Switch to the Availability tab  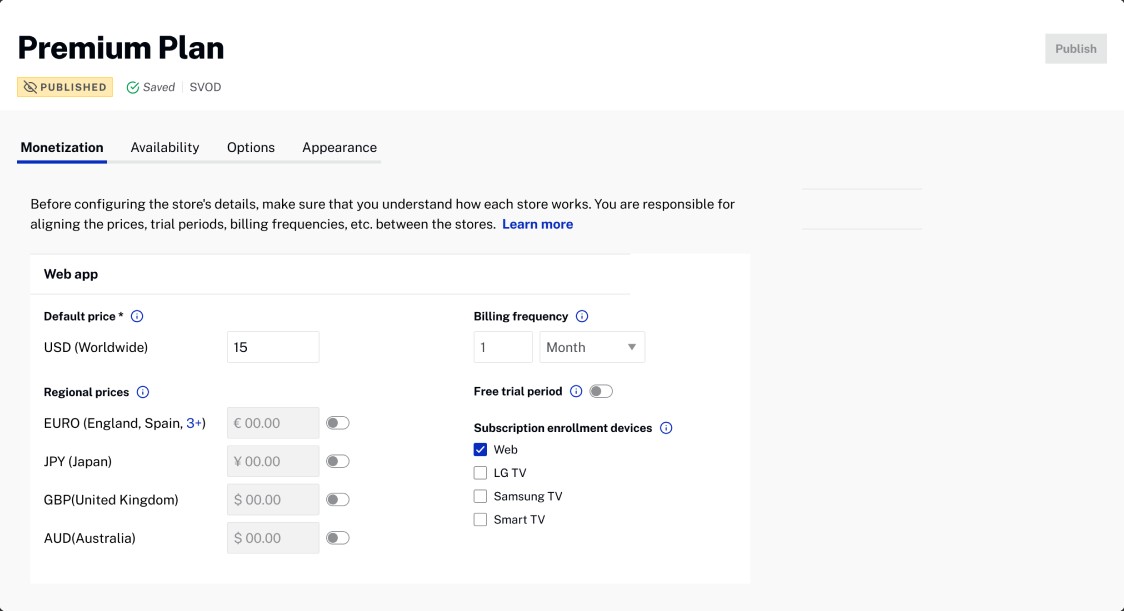[165, 148]
